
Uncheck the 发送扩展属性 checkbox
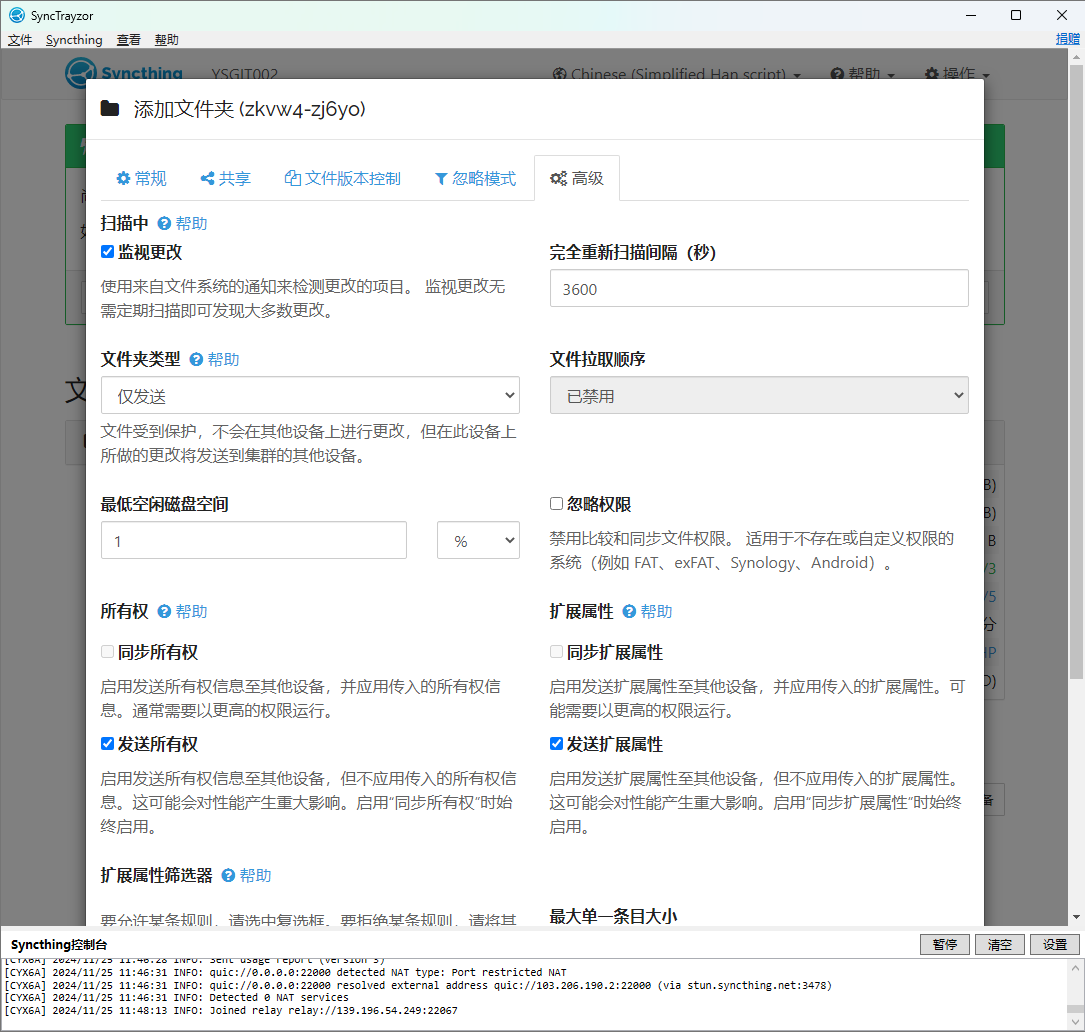(x=556, y=743)
